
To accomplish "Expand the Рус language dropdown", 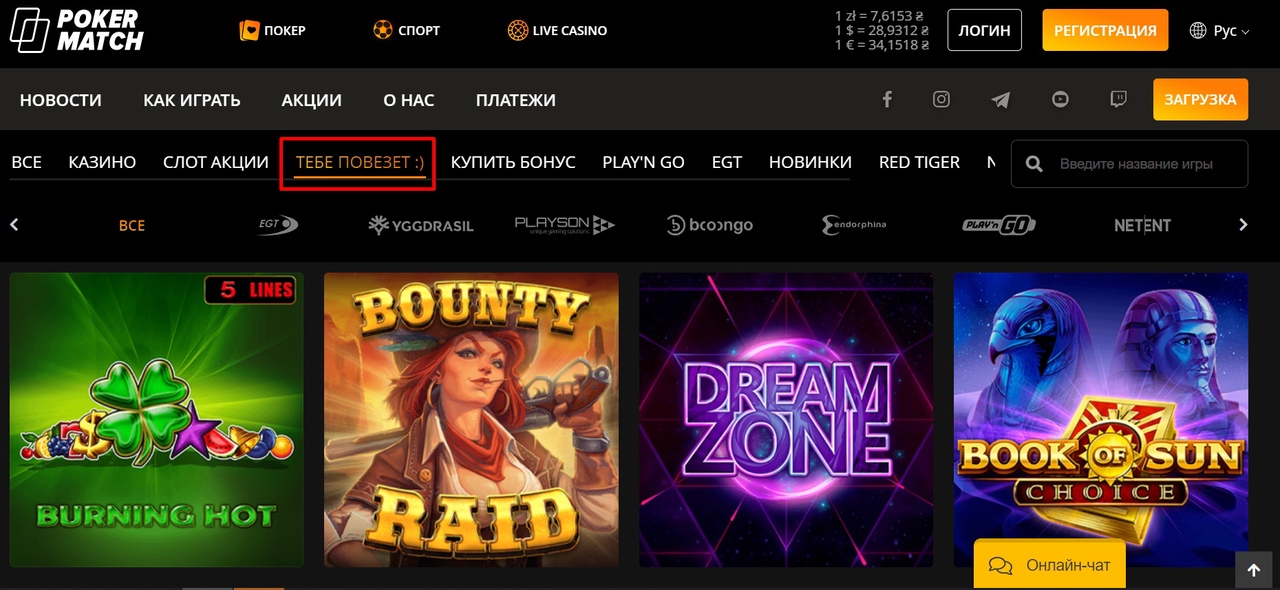I will tap(1220, 31).
